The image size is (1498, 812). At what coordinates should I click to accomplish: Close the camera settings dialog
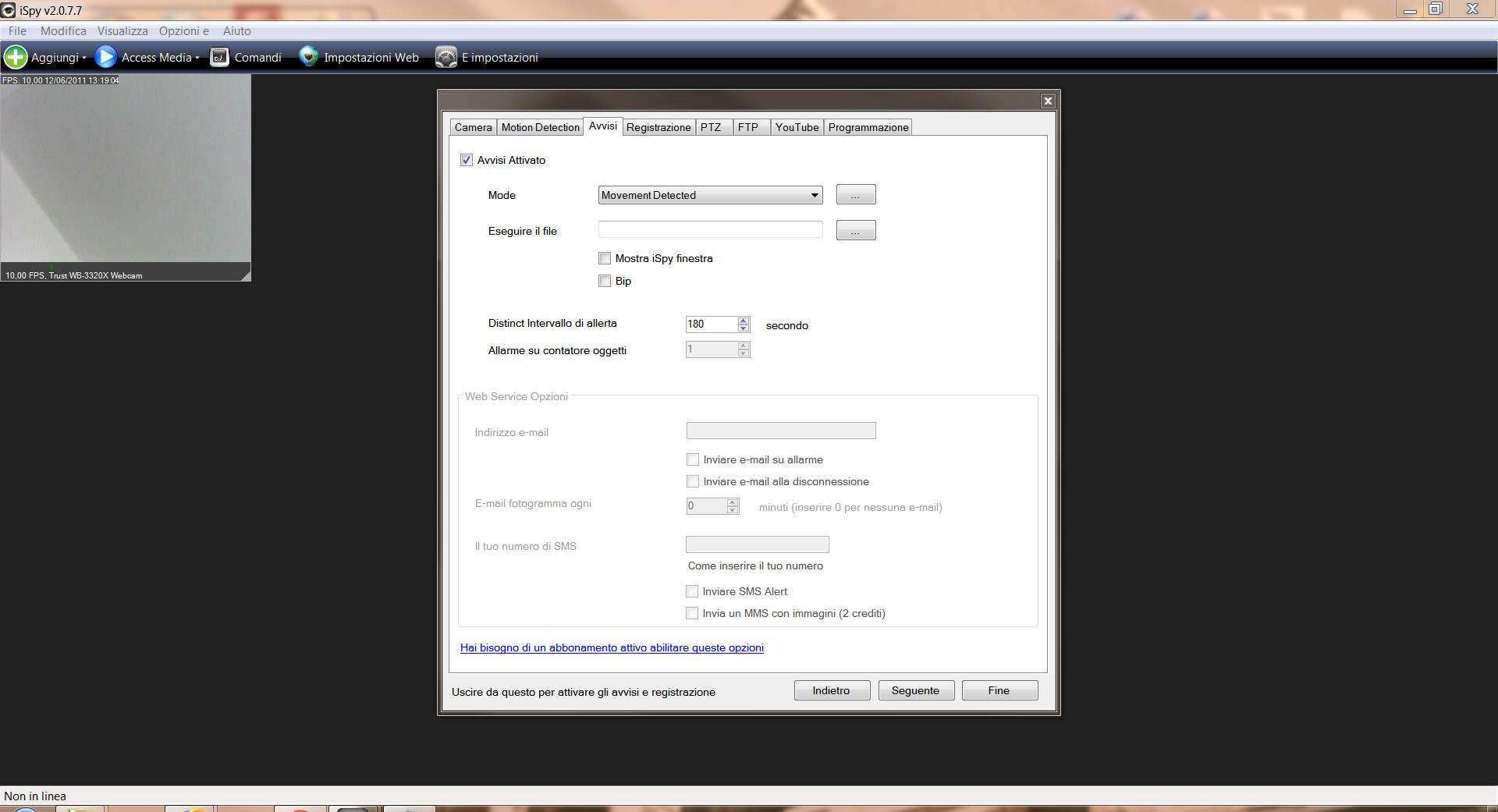1048,101
